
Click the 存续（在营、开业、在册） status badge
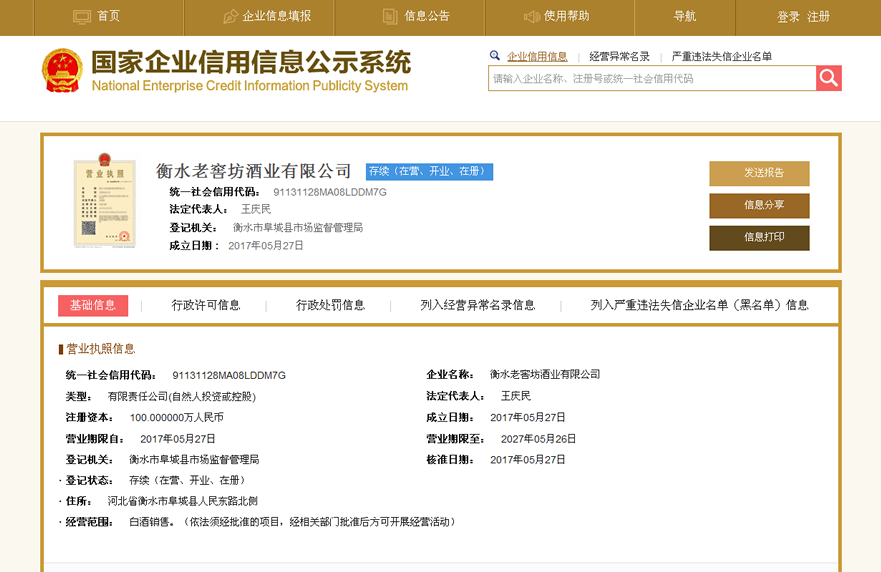[429, 171]
